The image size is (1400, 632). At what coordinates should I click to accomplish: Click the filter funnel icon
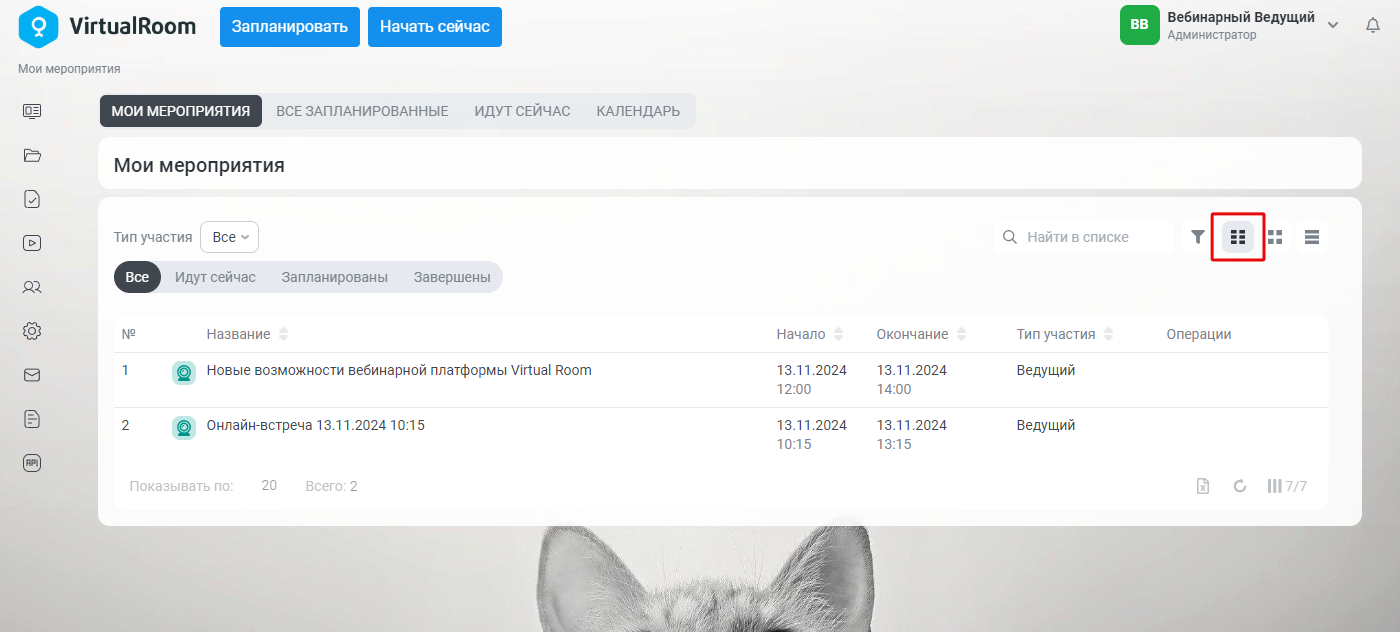pyautogui.click(x=1198, y=237)
